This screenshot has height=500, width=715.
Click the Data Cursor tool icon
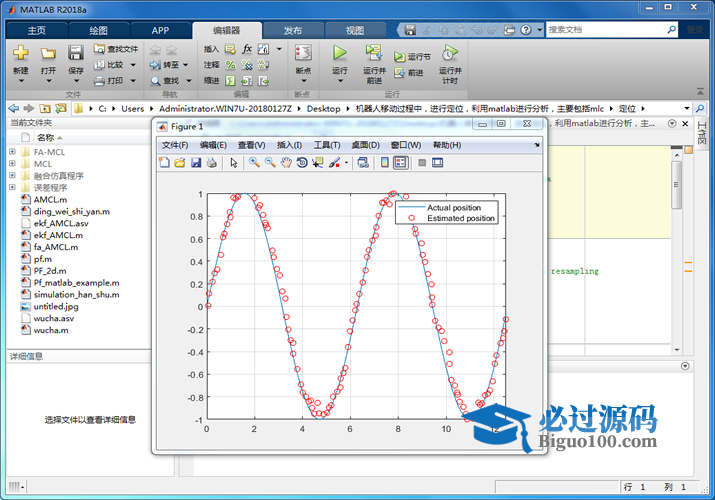[318, 162]
